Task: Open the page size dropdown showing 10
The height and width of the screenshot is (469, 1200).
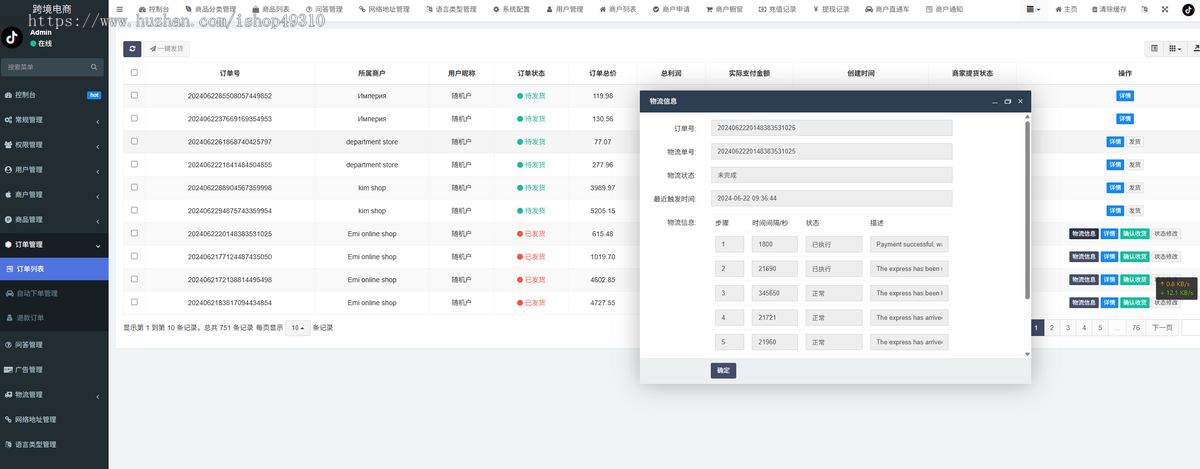Action: coord(297,328)
